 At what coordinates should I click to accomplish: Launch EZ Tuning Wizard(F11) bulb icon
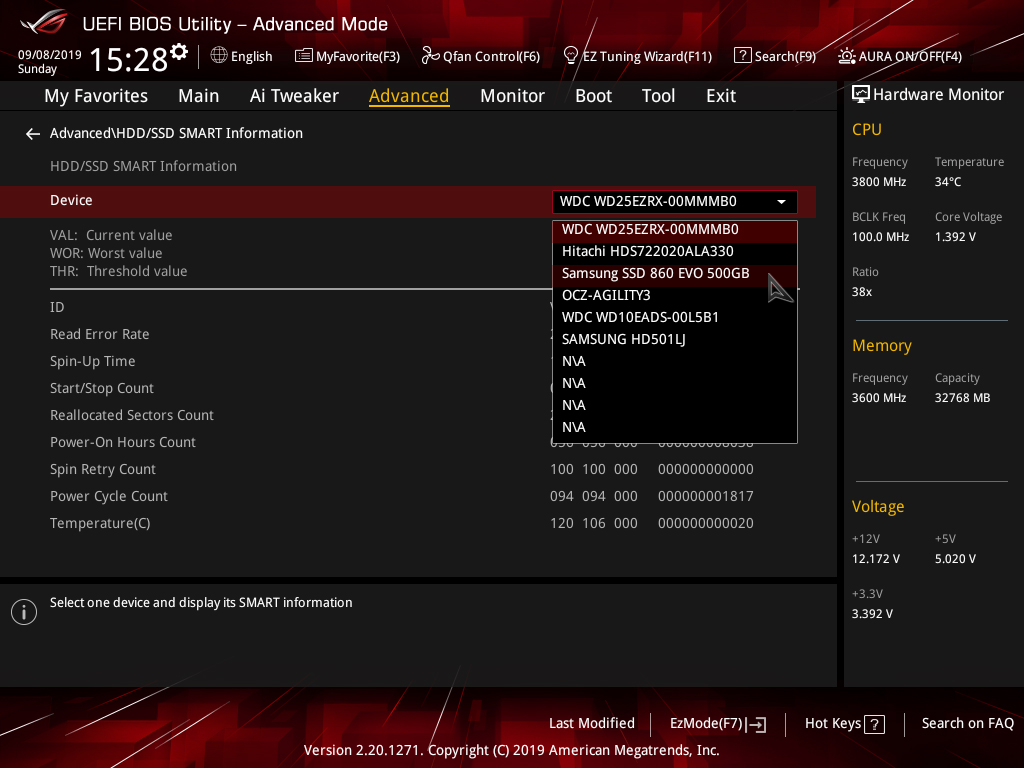click(571, 56)
